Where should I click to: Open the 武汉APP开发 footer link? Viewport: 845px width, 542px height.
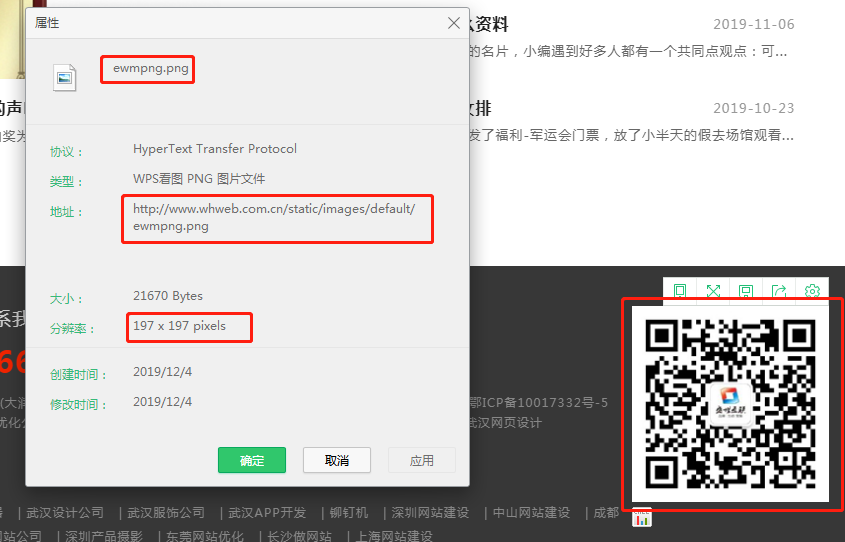click(x=267, y=513)
